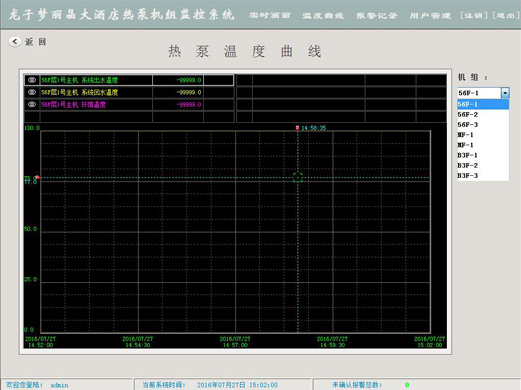
Task: Select the 系统出水温度 legend row
Action: (129, 80)
